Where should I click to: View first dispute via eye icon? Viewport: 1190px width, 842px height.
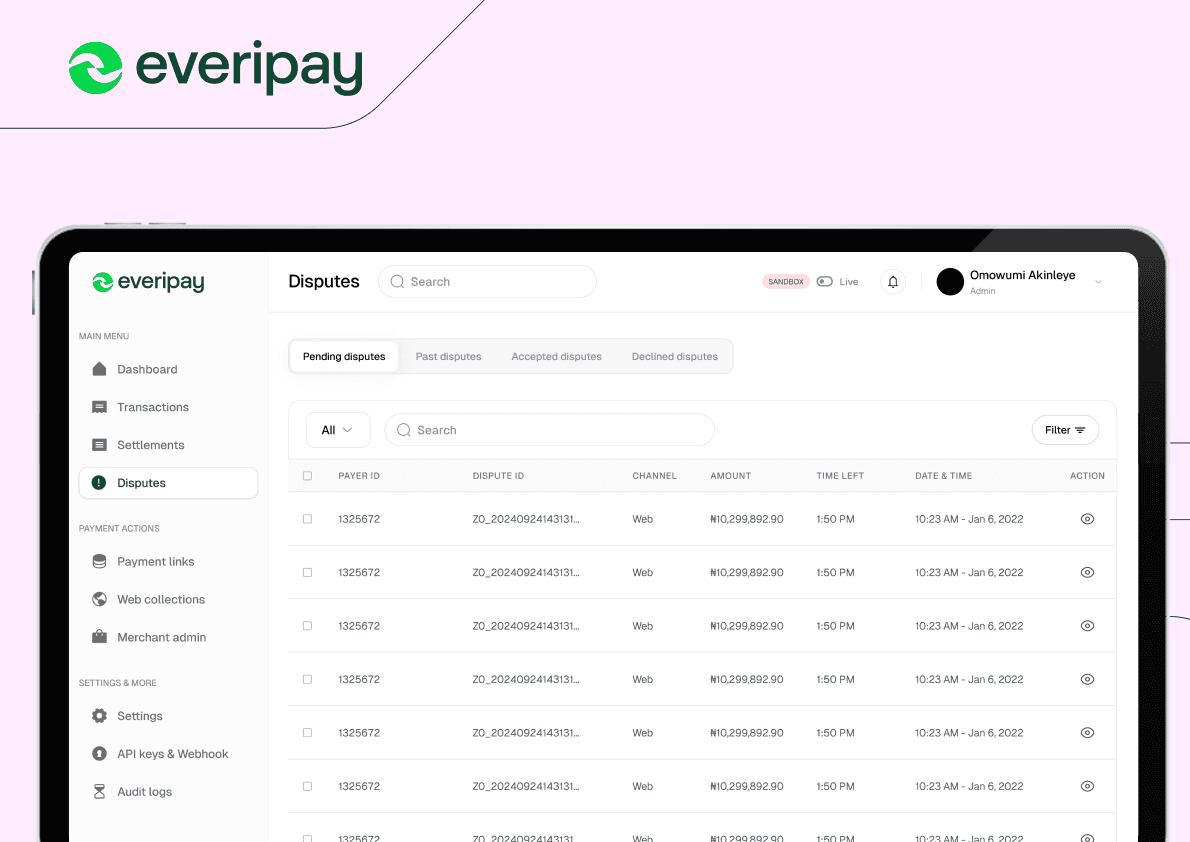pos(1088,519)
